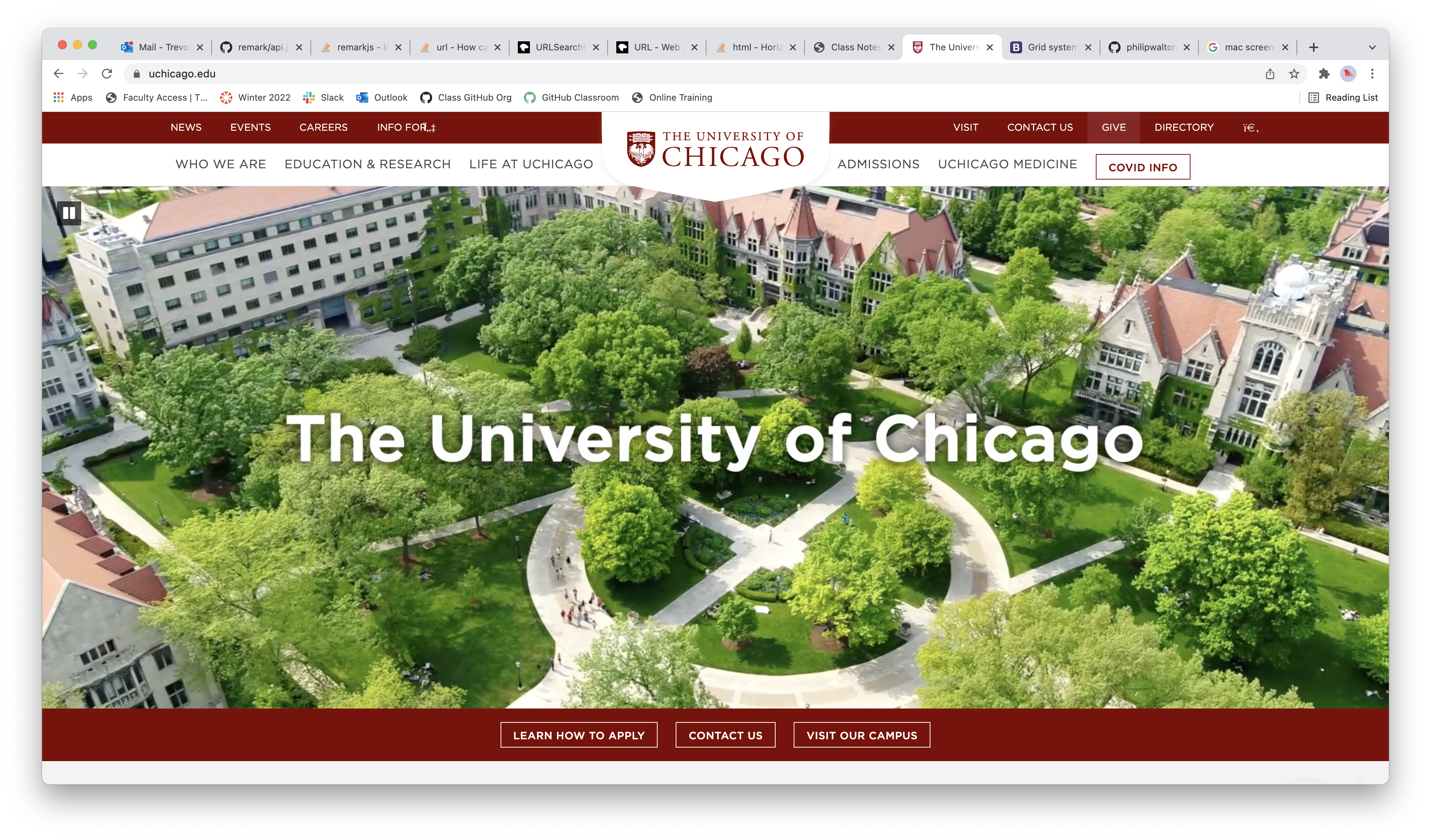Image resolution: width=1431 pixels, height=840 pixels.
Task: Bookmark the page with the star icon
Action: [x=1294, y=73]
